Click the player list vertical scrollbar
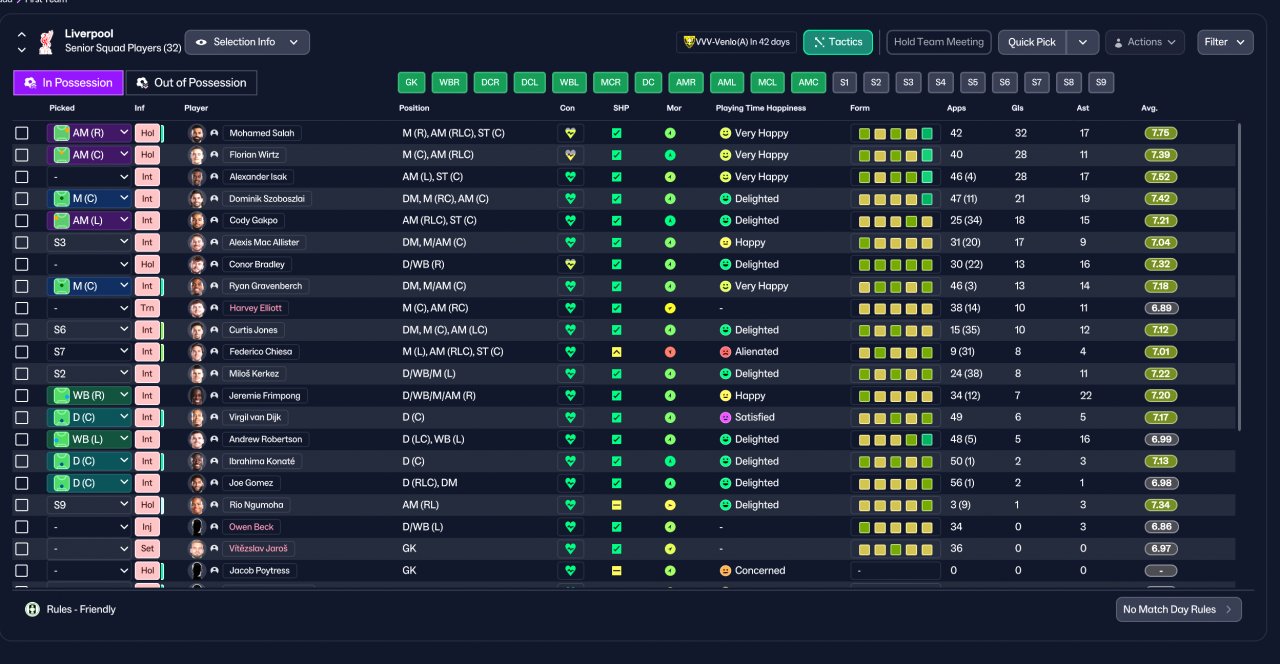 pos(1238,277)
